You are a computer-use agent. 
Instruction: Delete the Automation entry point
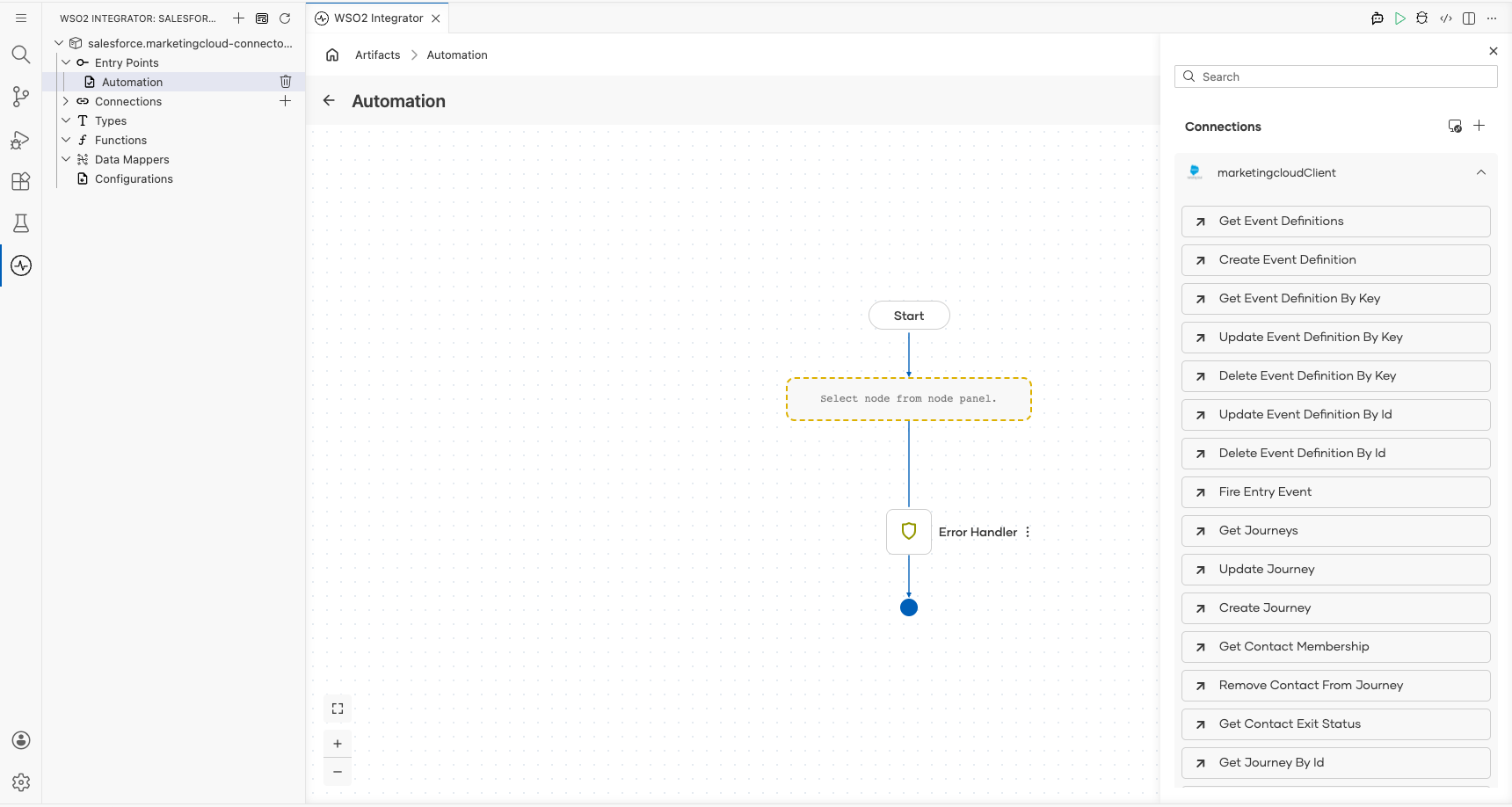286,82
